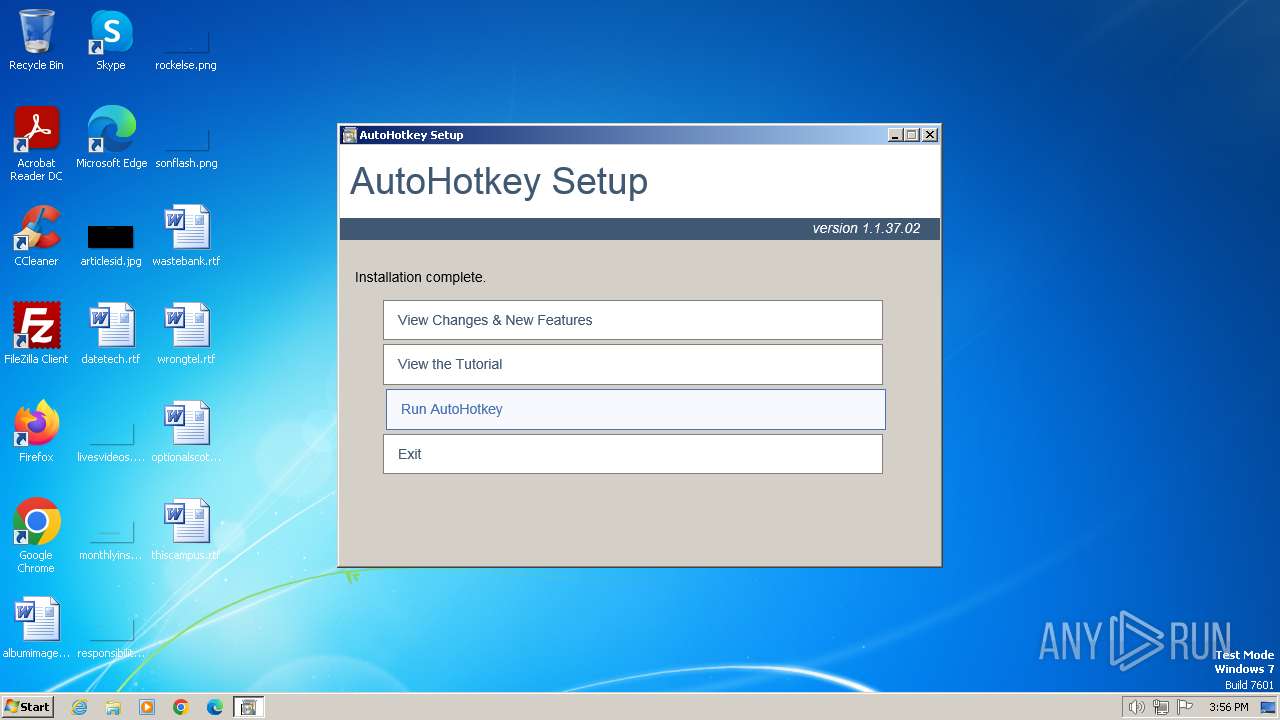Open Chrome from the taskbar
The height and width of the screenshot is (720, 1280).
[x=181, y=707]
